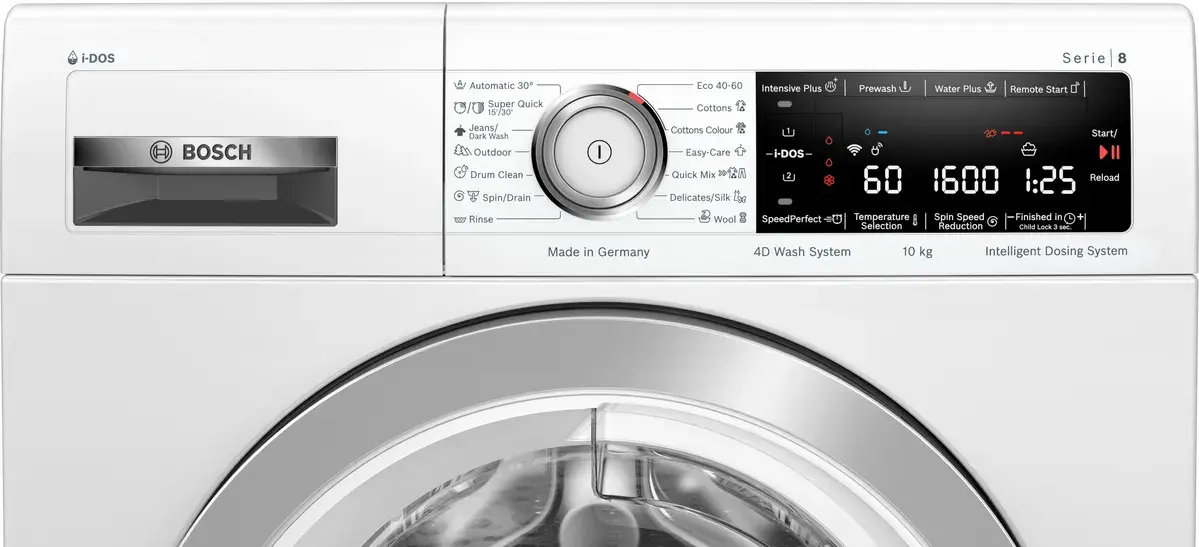1199x547 pixels.
Task: Toggle i-DOS 1 with the upper grey pill
Action: pos(785,105)
